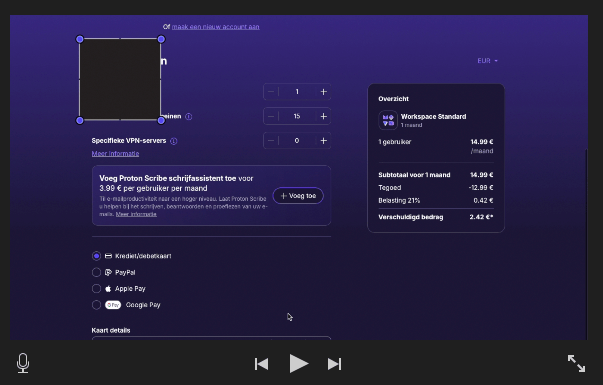Open Meer informatie link in Scribe card
This screenshot has width=603, height=385.
136,214
